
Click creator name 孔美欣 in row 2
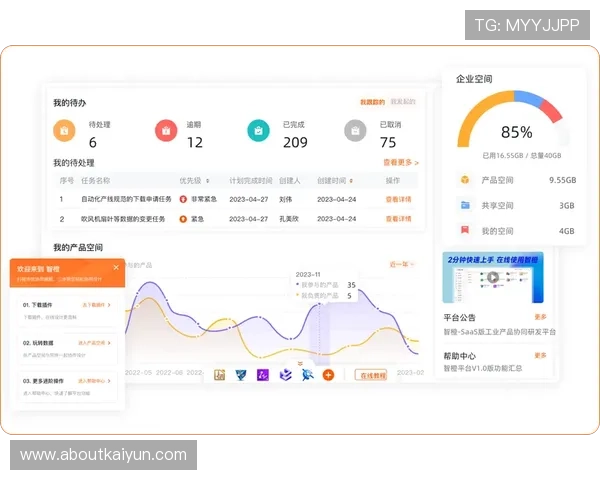pyautogui.click(x=289, y=219)
